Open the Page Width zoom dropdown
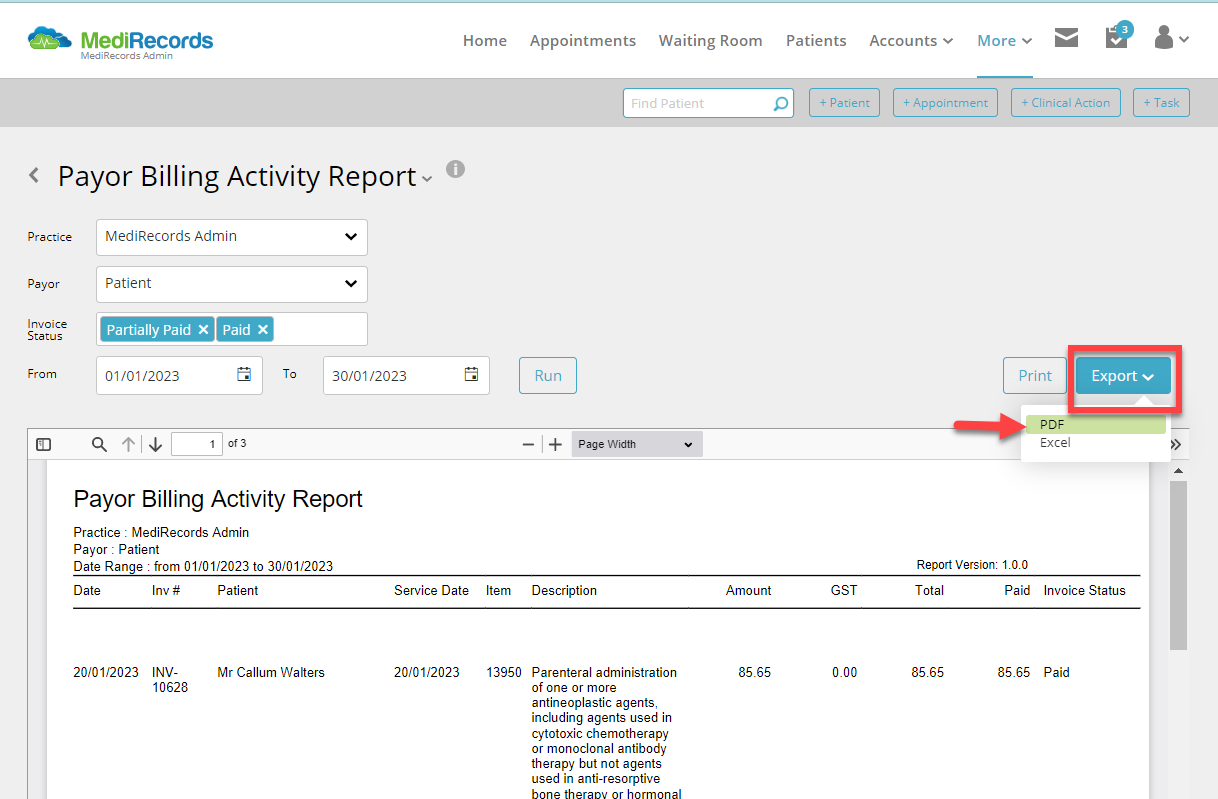The height and width of the screenshot is (799, 1218). (637, 444)
